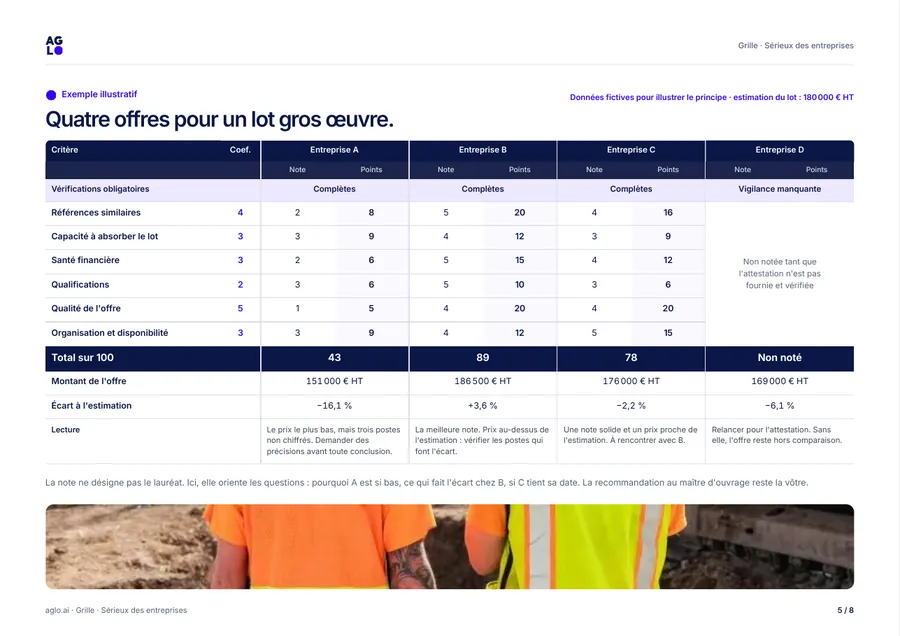900x636 pixels.
Task: Select the "Montant de l'offre" row label
Action: tap(88, 381)
